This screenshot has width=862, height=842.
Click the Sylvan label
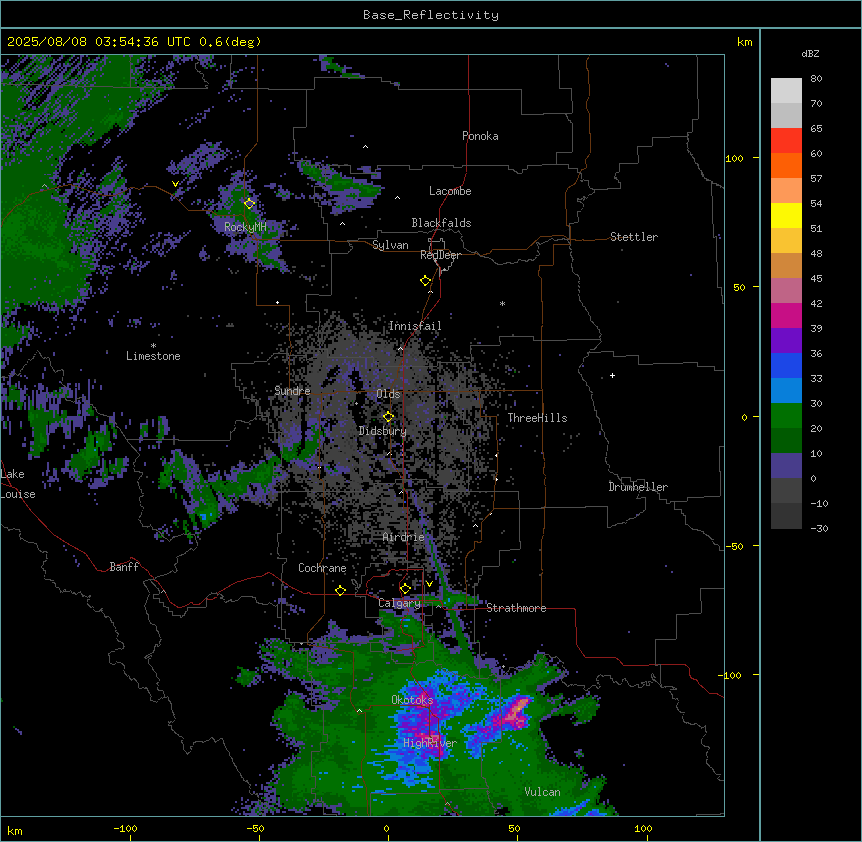click(390, 245)
